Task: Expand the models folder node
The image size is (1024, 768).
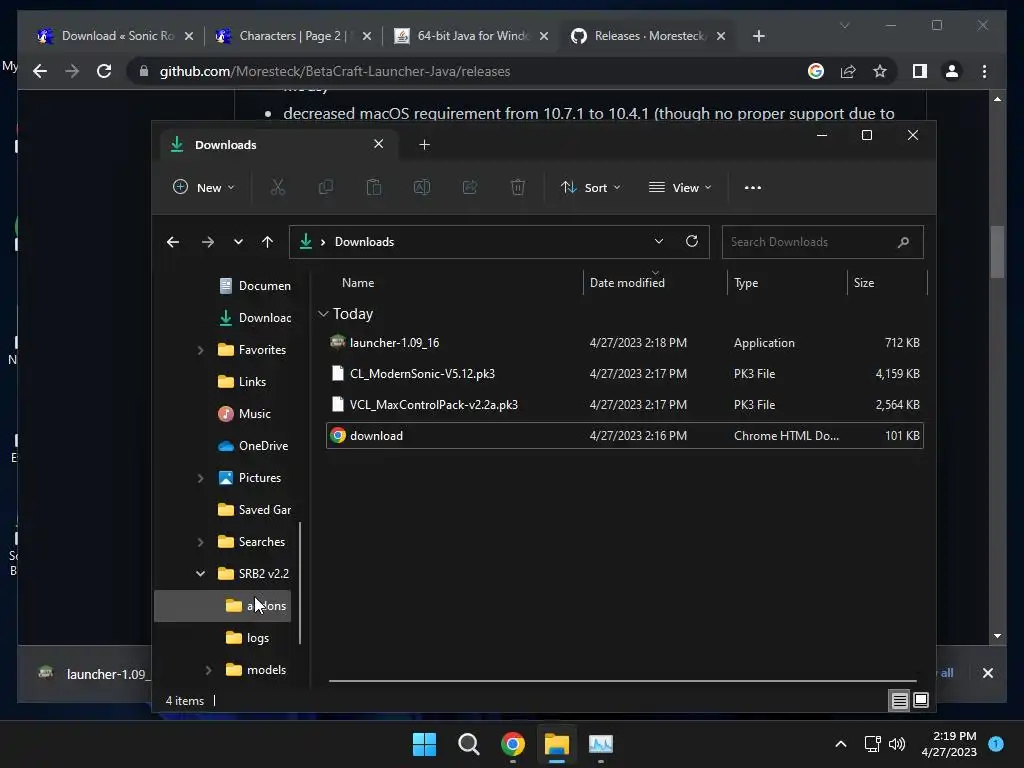Action: pyautogui.click(x=208, y=670)
